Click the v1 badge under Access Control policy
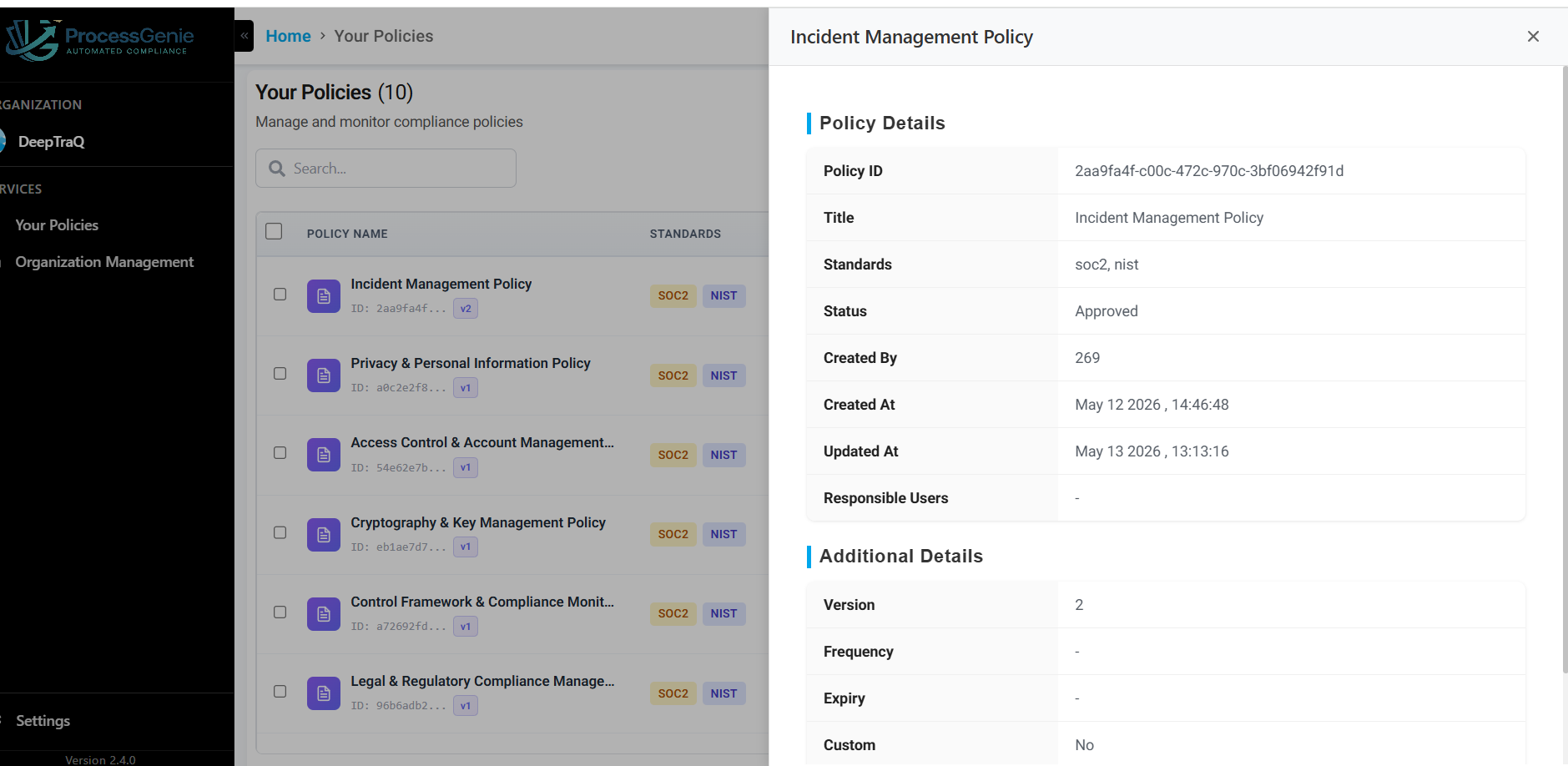The height and width of the screenshot is (766, 1568). [466, 467]
